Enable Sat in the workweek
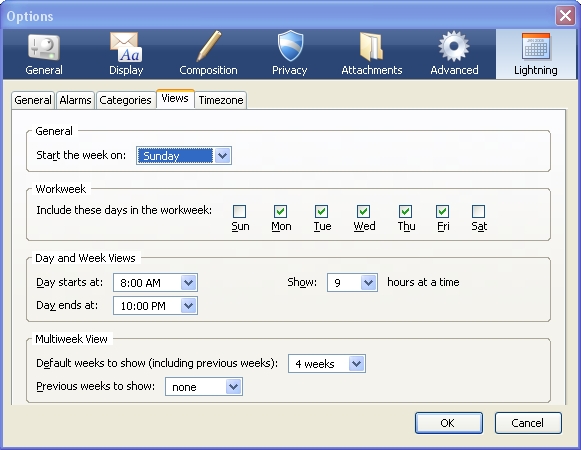Screen dimensions: 581x450 [x=478, y=212]
